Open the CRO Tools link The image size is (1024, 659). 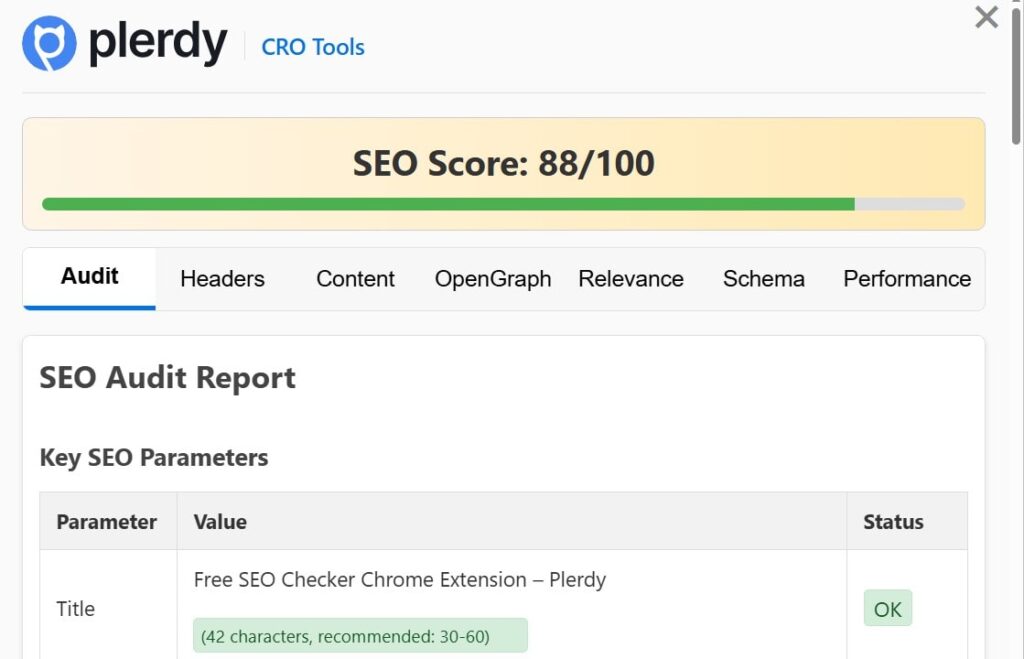[x=312, y=46]
